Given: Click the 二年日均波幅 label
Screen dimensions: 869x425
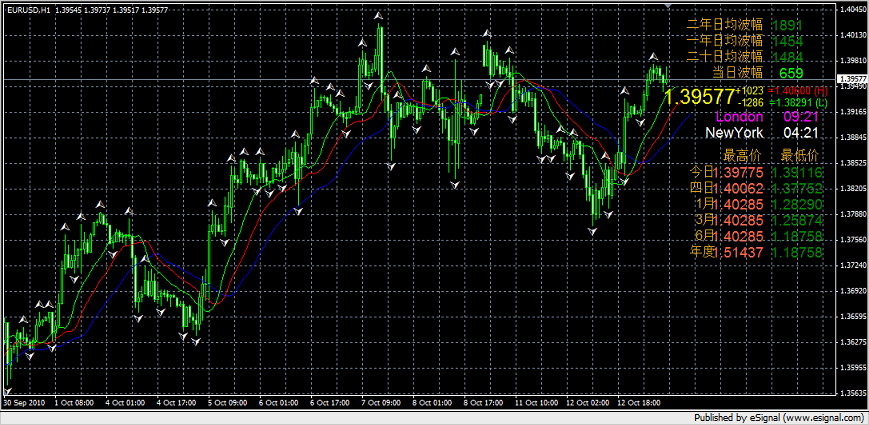Looking at the screenshot, I should coord(724,24).
